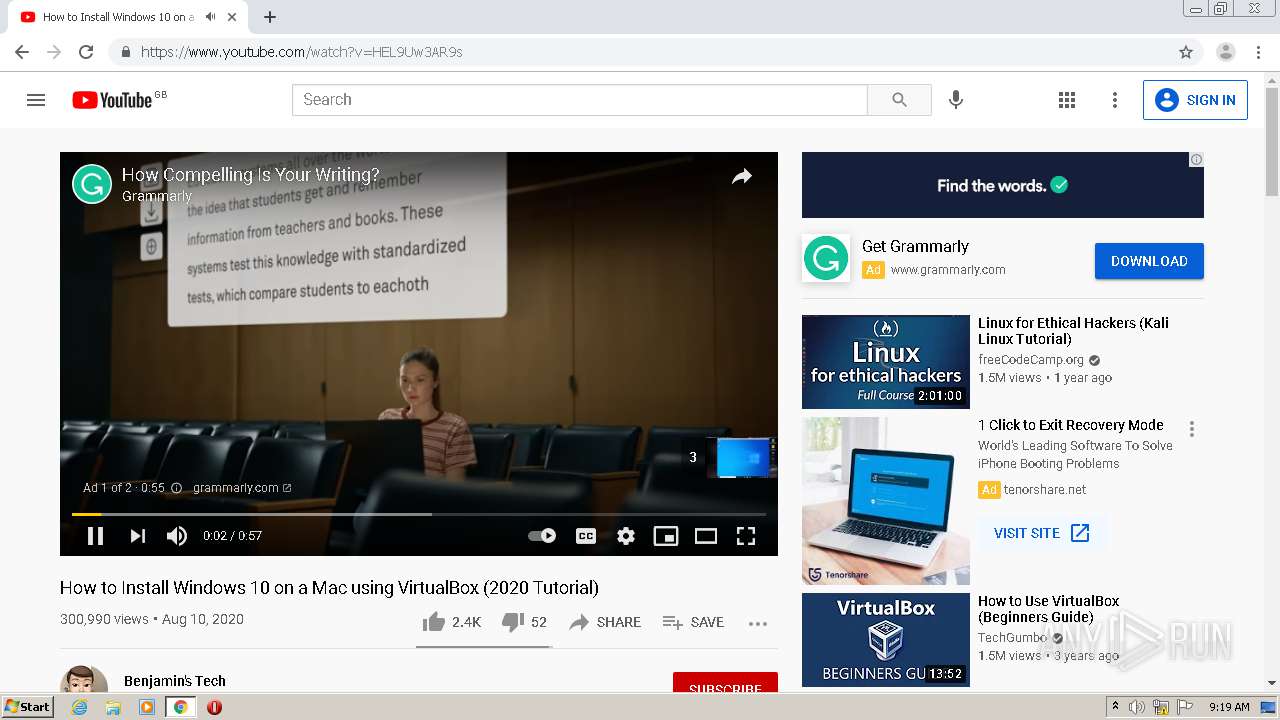The width and height of the screenshot is (1280, 720).
Task: Click Benjamin's Tech channel avatar
Action: tap(84, 679)
